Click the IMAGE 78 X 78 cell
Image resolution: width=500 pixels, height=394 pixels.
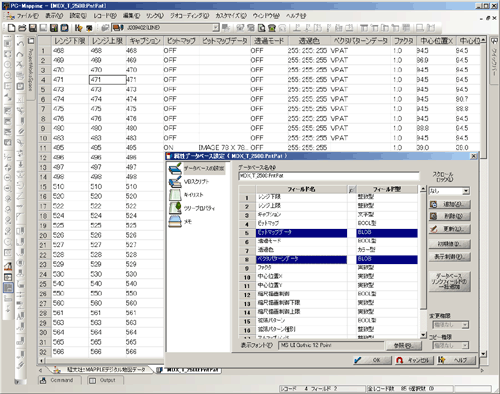(224, 148)
